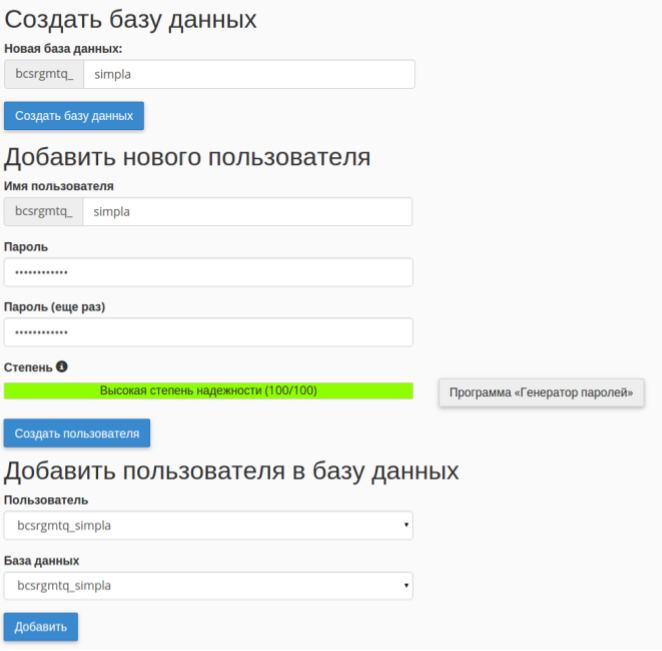Click the bcsrgmtq_ prefix in username field

point(43,212)
